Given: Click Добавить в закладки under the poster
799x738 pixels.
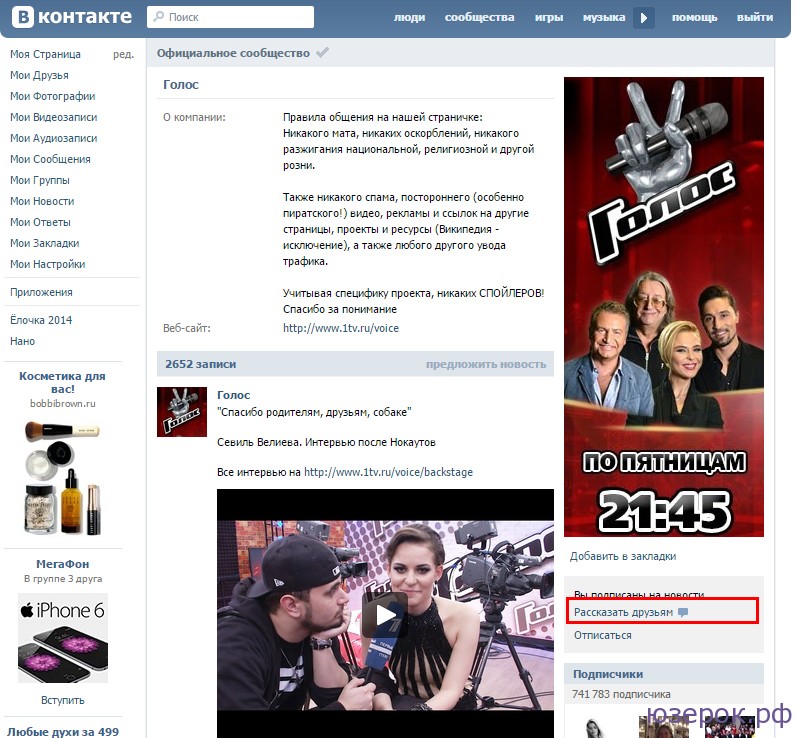Looking at the screenshot, I should [623, 556].
